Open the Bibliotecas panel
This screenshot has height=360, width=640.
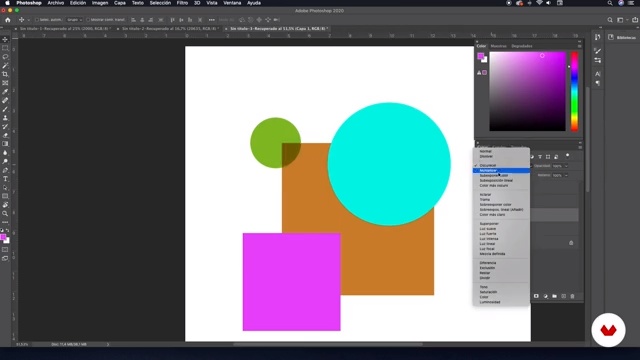point(622,38)
